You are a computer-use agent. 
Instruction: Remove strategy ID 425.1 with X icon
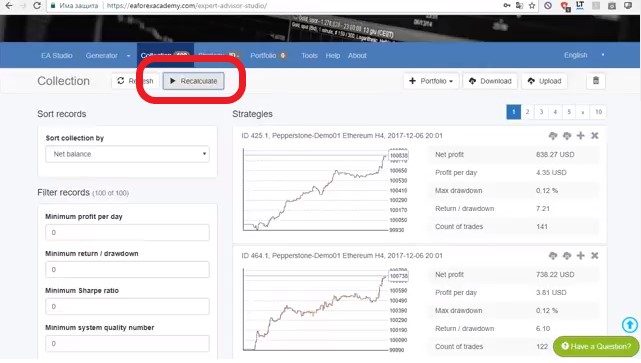click(x=594, y=136)
